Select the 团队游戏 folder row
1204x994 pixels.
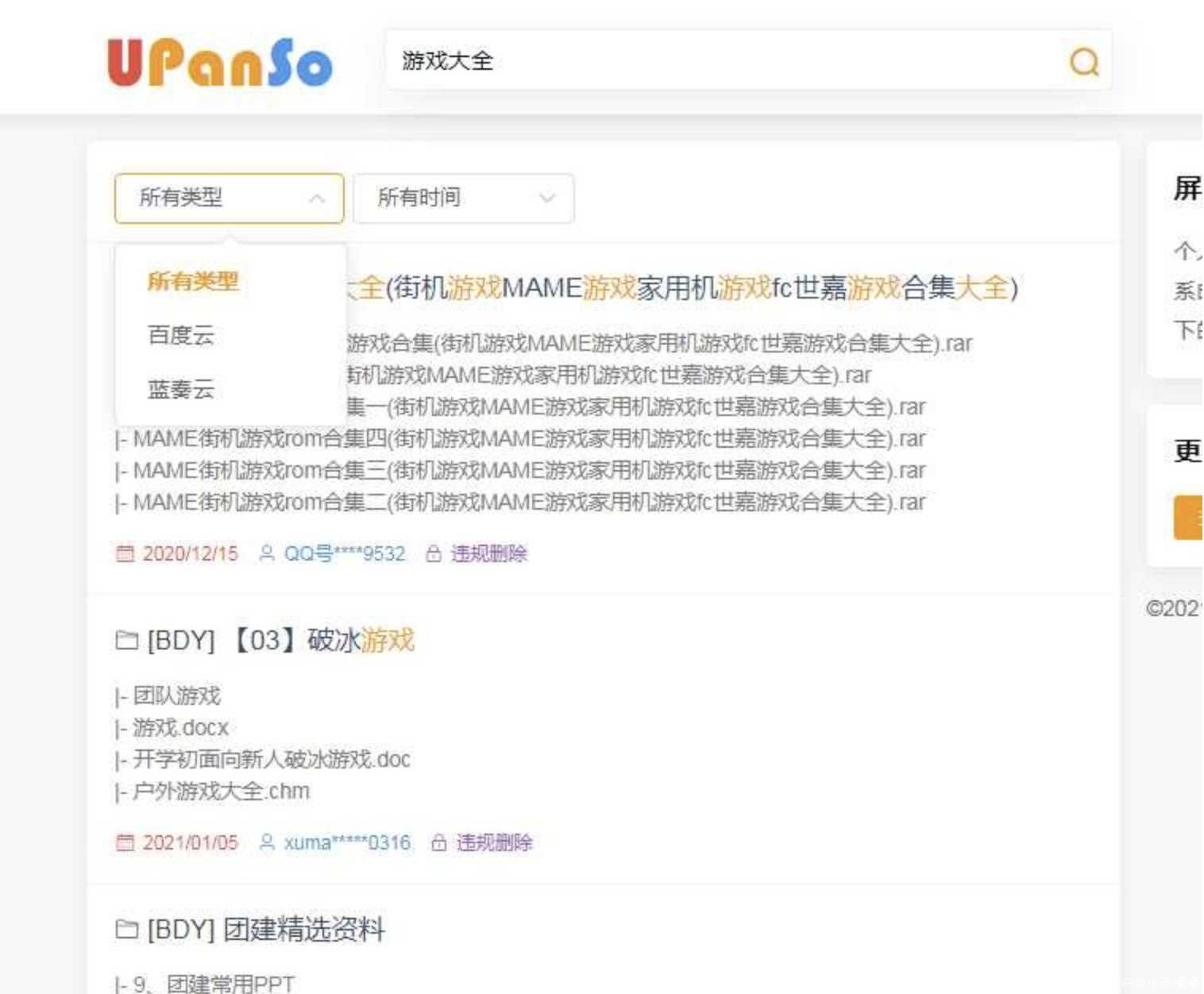[x=168, y=695]
